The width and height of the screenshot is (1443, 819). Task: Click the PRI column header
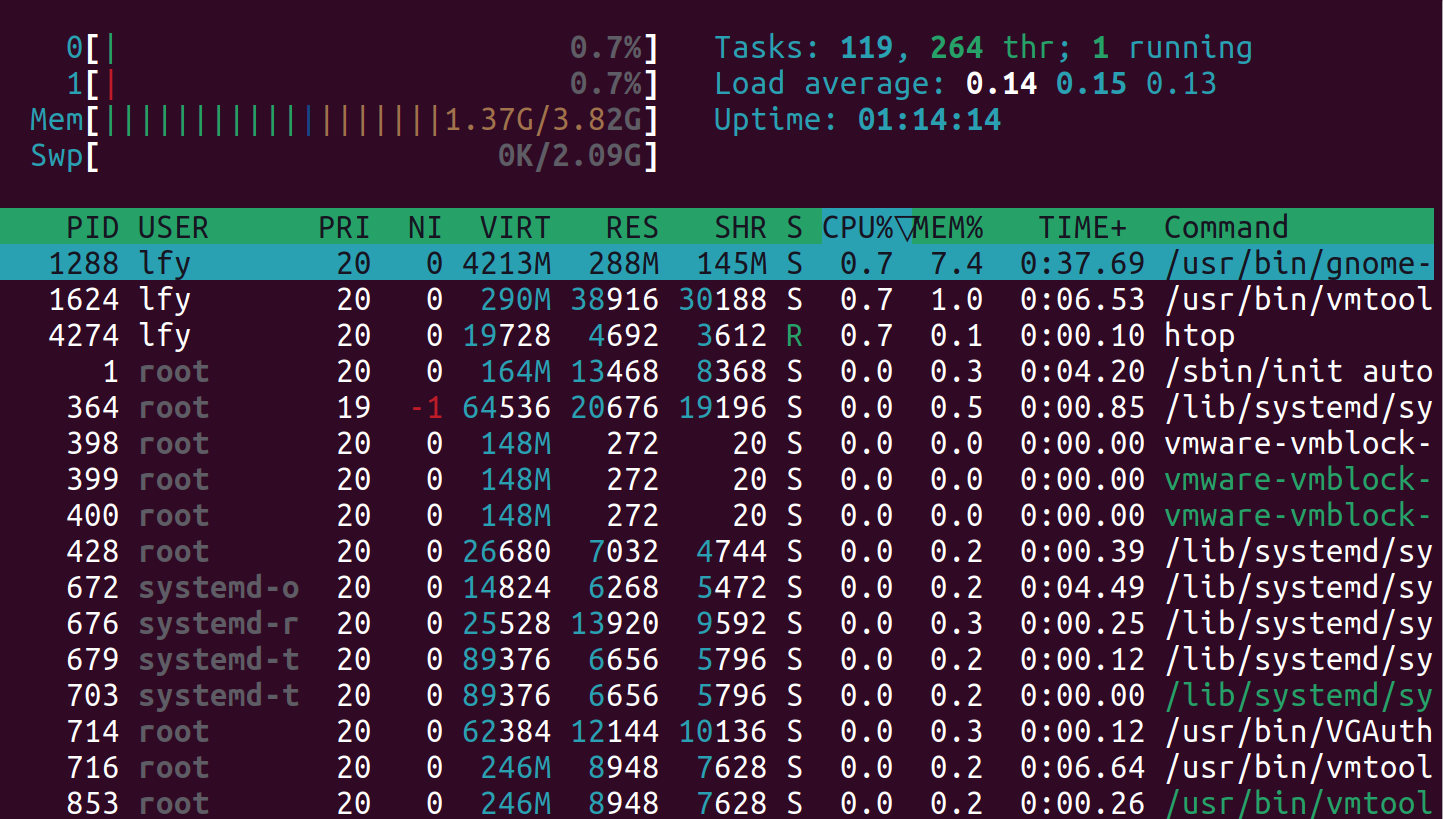point(344,227)
